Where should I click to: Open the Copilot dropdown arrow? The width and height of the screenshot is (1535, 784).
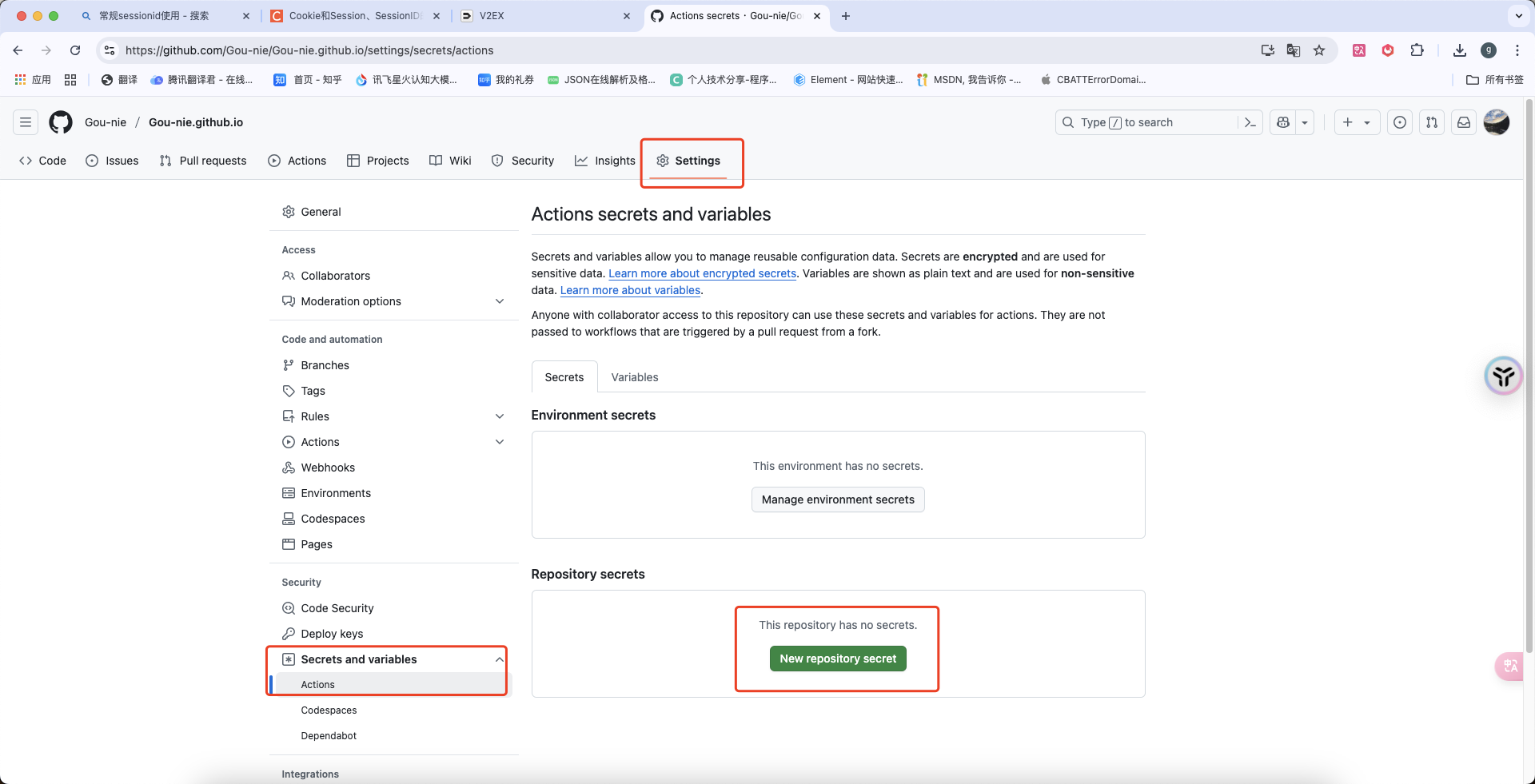pos(1305,122)
